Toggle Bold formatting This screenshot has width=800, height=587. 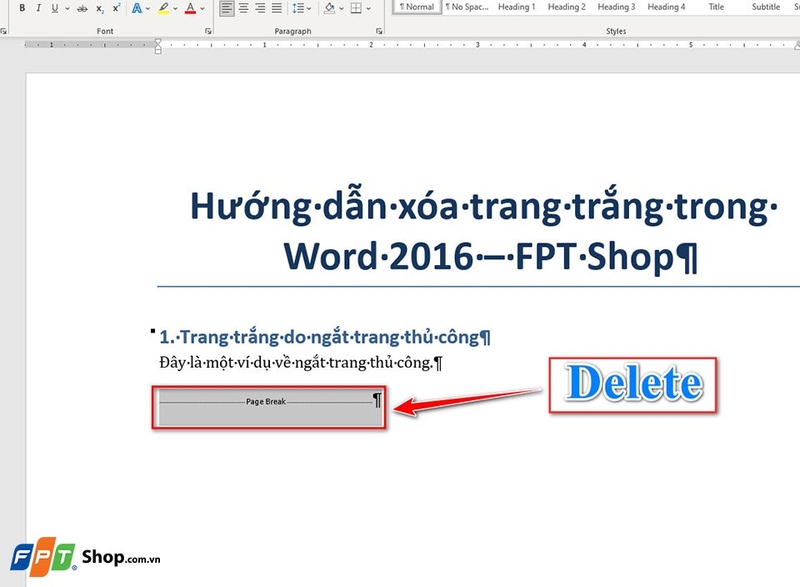[x=22, y=8]
